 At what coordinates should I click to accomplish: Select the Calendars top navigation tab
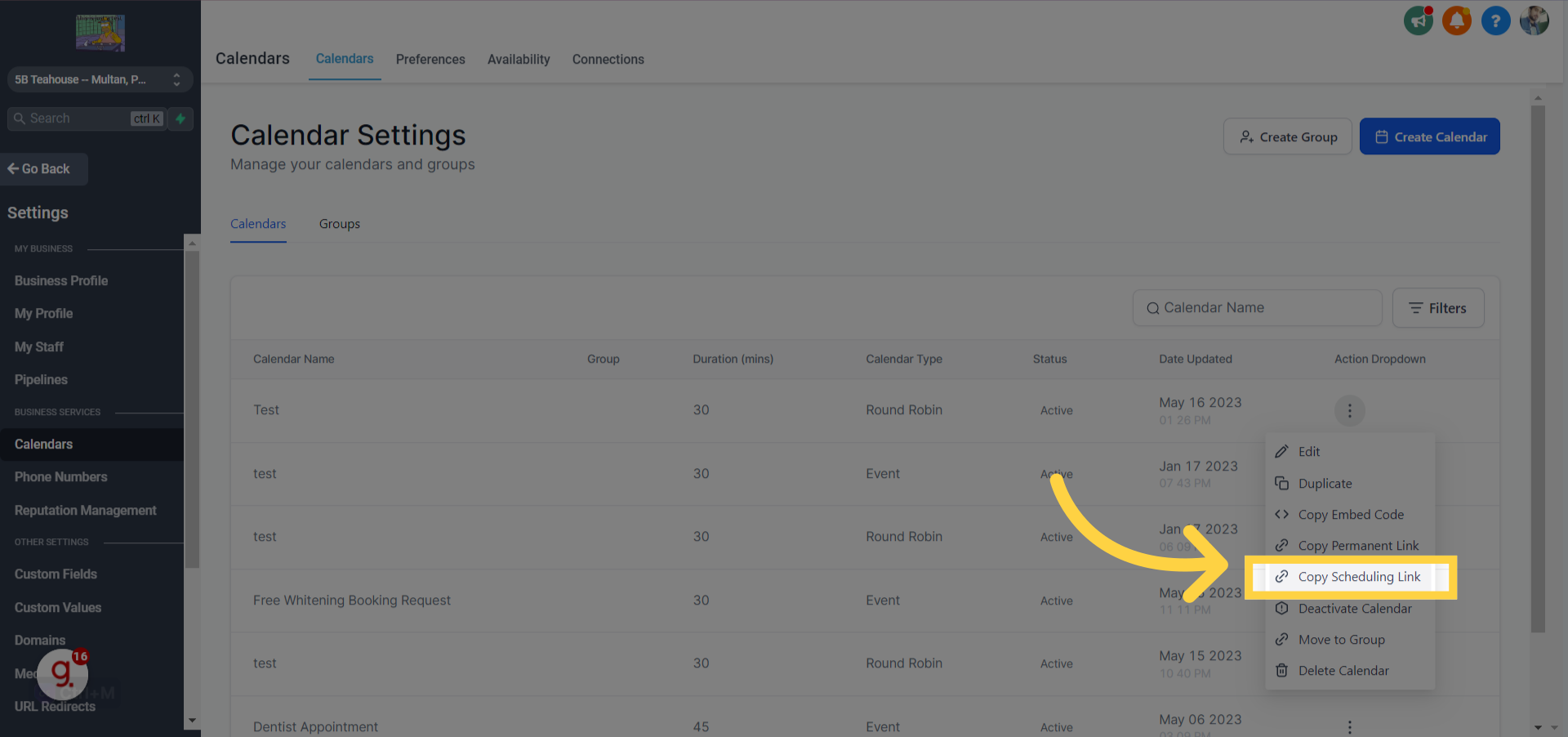pos(345,59)
